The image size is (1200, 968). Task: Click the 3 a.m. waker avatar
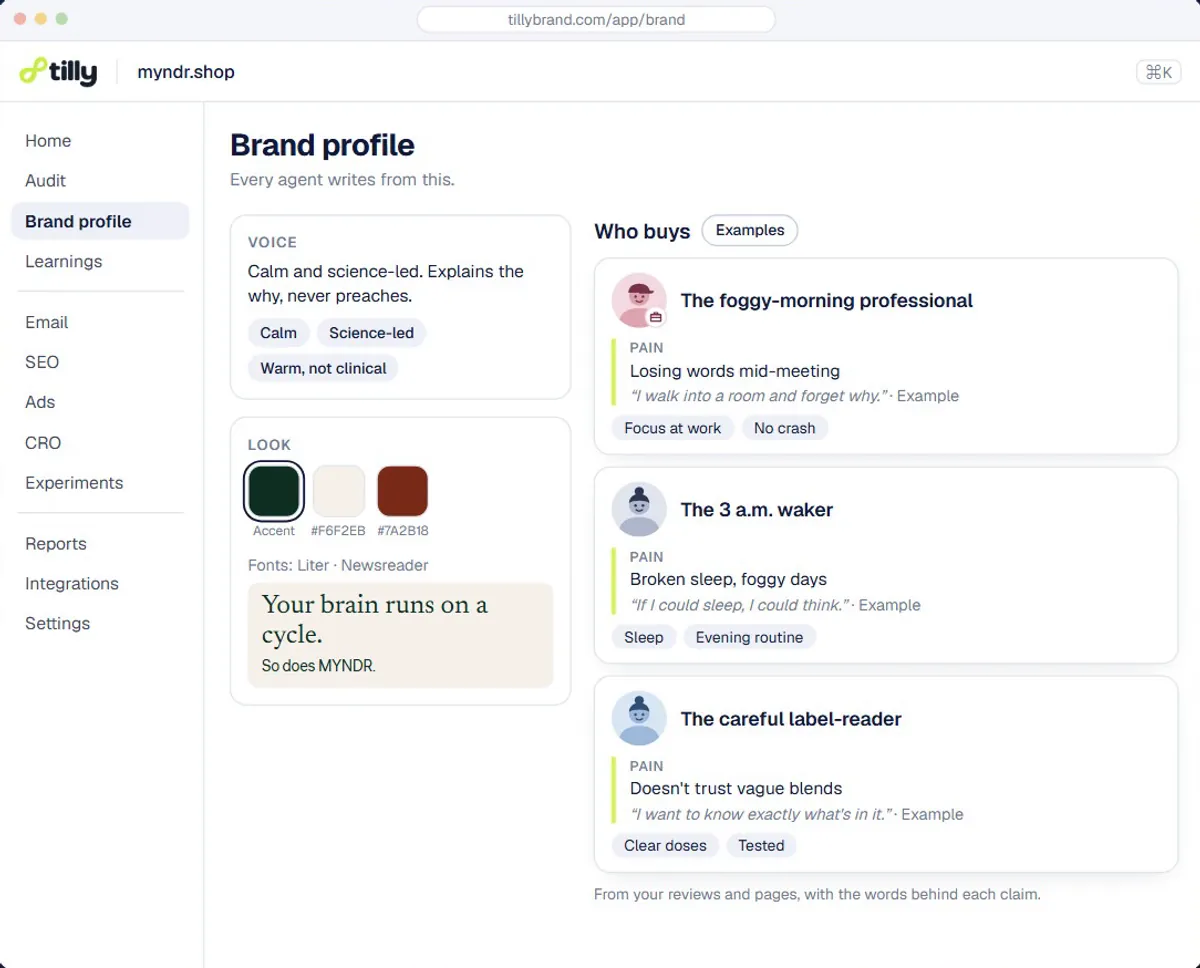pos(639,509)
